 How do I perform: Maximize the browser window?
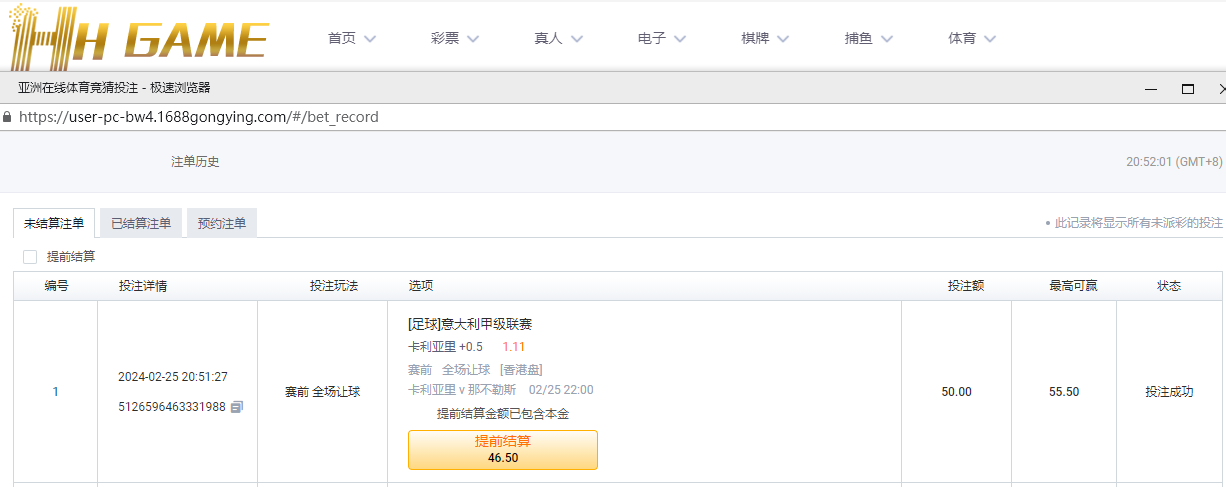point(1188,88)
